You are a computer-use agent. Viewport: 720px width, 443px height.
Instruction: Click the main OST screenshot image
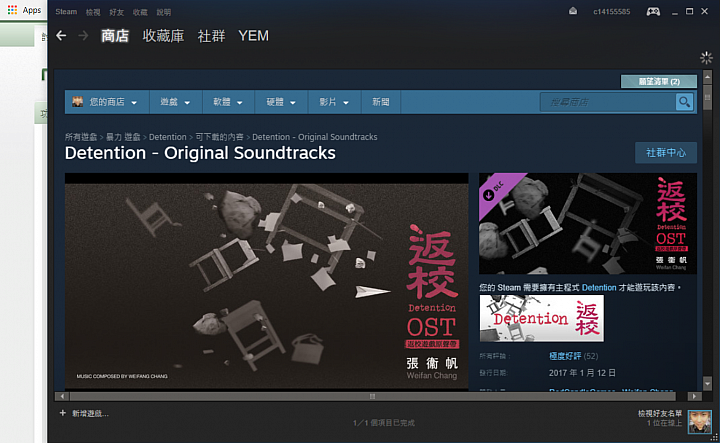tap(266, 281)
